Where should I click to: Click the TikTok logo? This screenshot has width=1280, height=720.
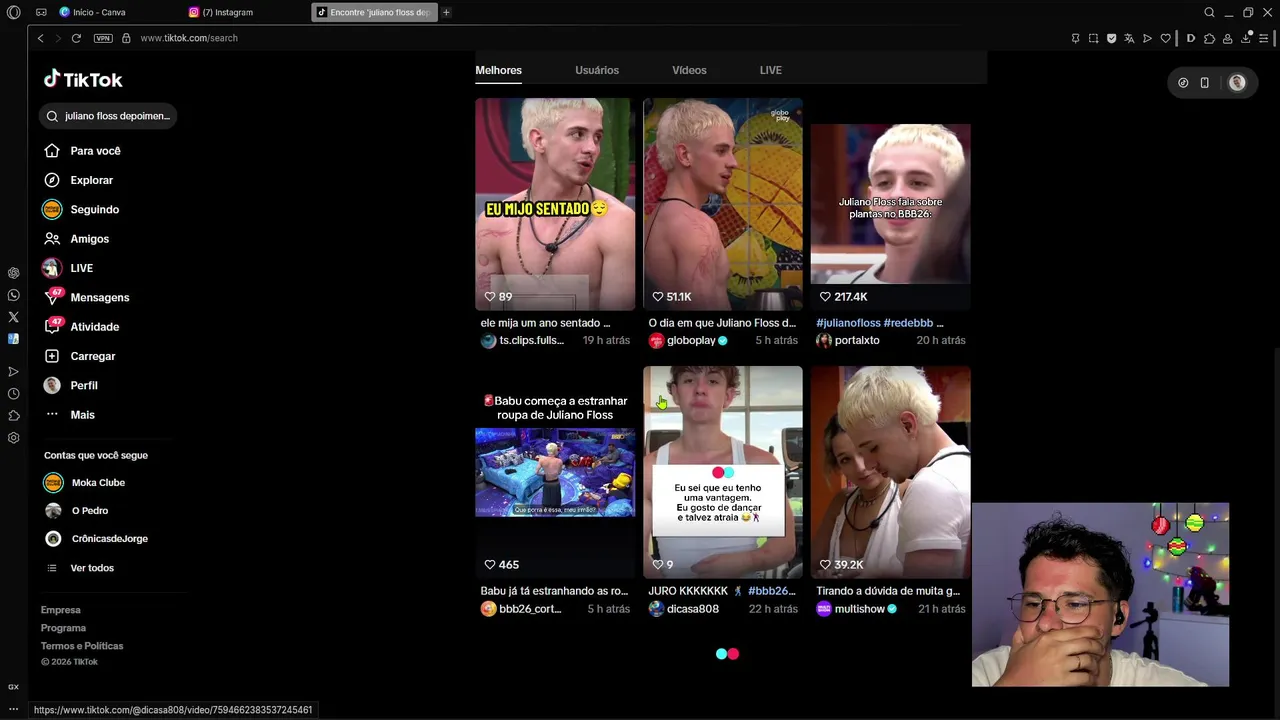coord(83,80)
